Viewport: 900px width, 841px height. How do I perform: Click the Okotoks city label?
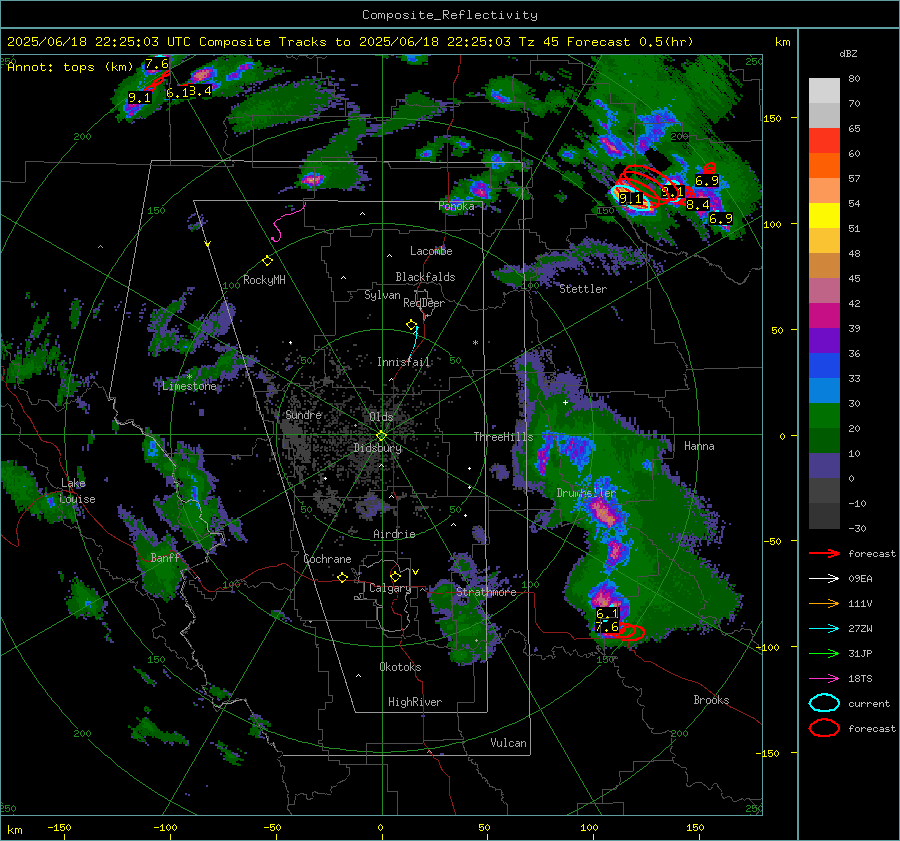pyautogui.click(x=400, y=667)
